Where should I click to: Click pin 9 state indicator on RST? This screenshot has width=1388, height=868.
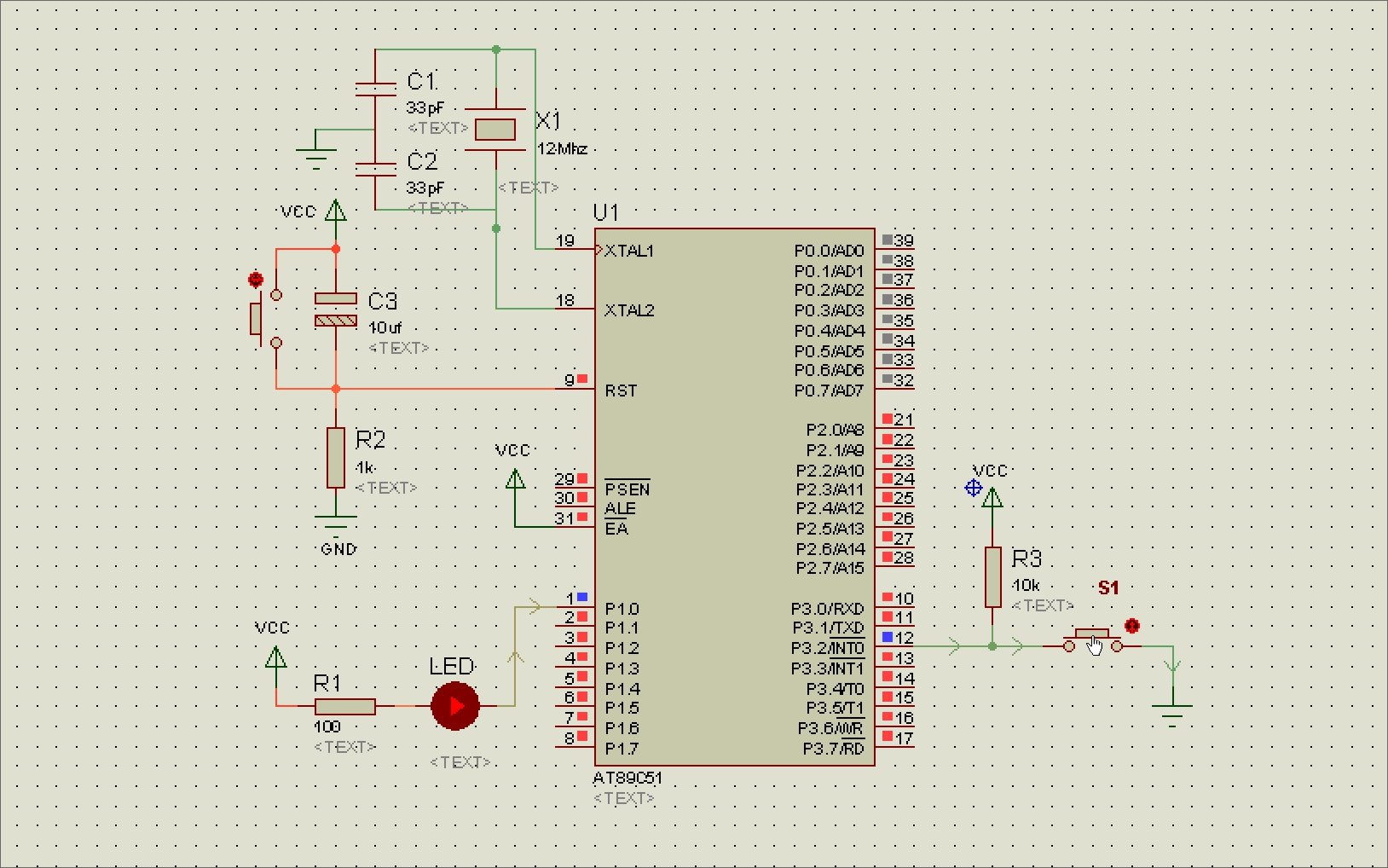[582, 379]
